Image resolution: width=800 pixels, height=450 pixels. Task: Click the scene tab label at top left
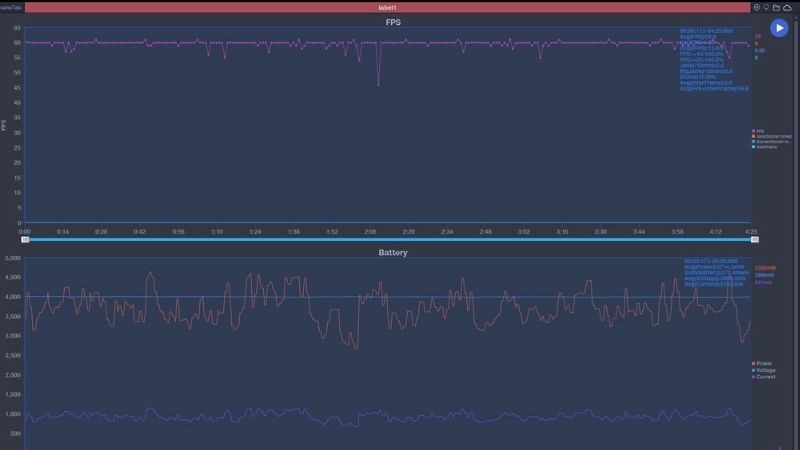(x=10, y=7)
